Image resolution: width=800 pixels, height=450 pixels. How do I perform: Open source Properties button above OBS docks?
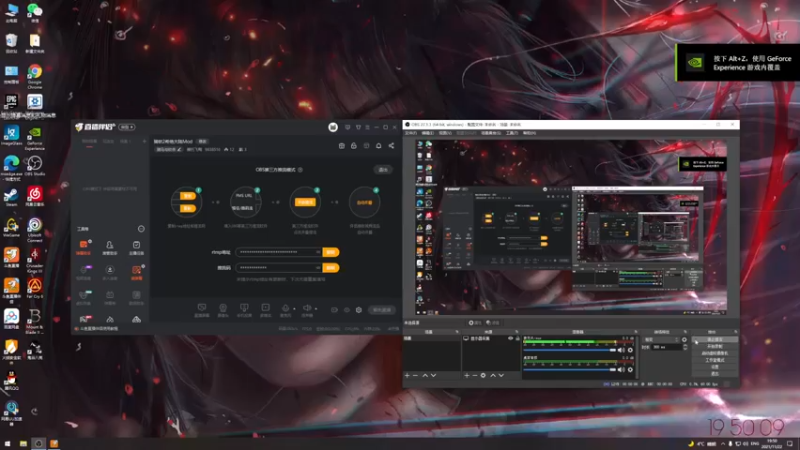475,322
